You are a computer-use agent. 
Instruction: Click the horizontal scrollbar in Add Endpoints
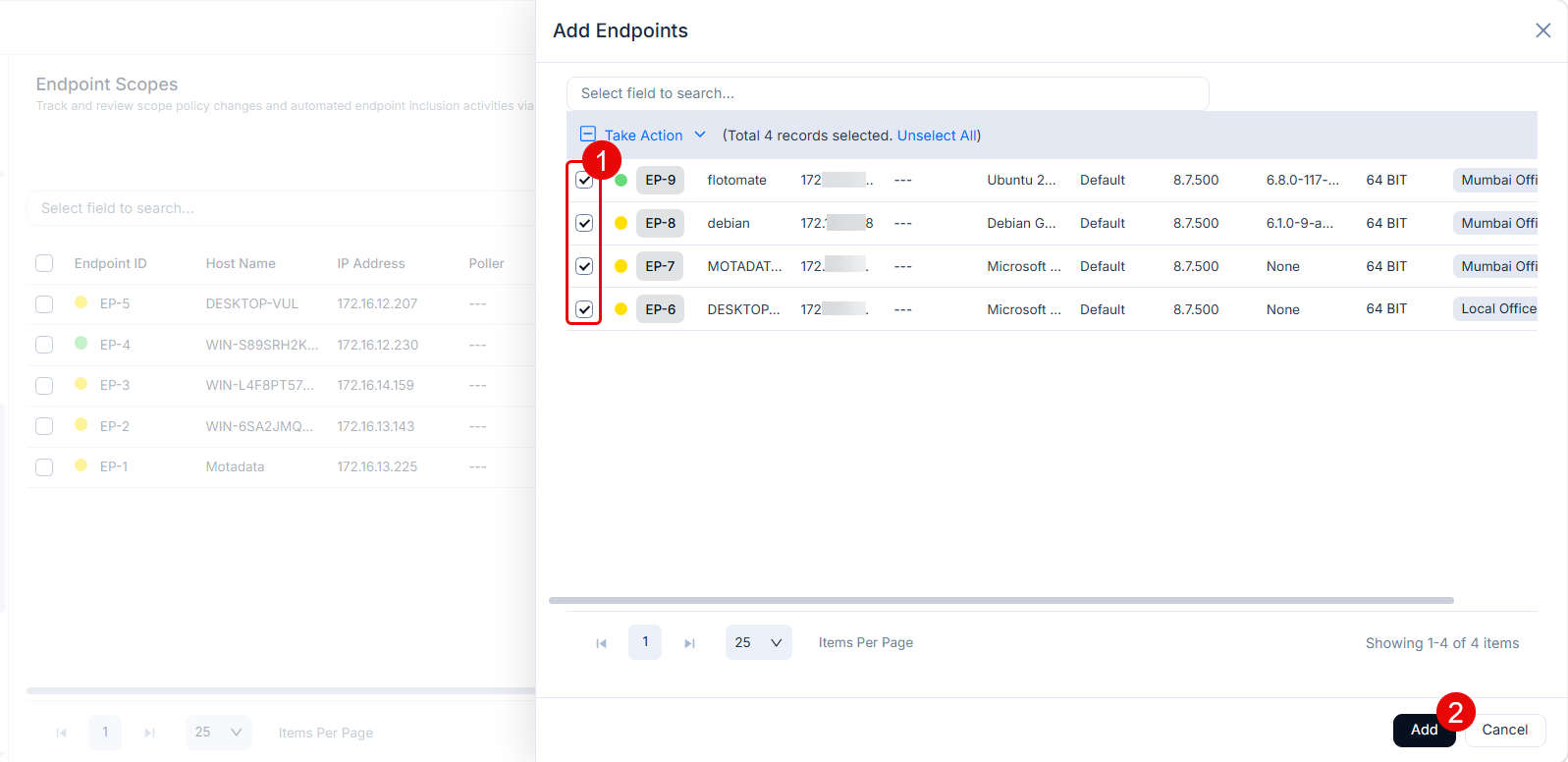(1001, 600)
